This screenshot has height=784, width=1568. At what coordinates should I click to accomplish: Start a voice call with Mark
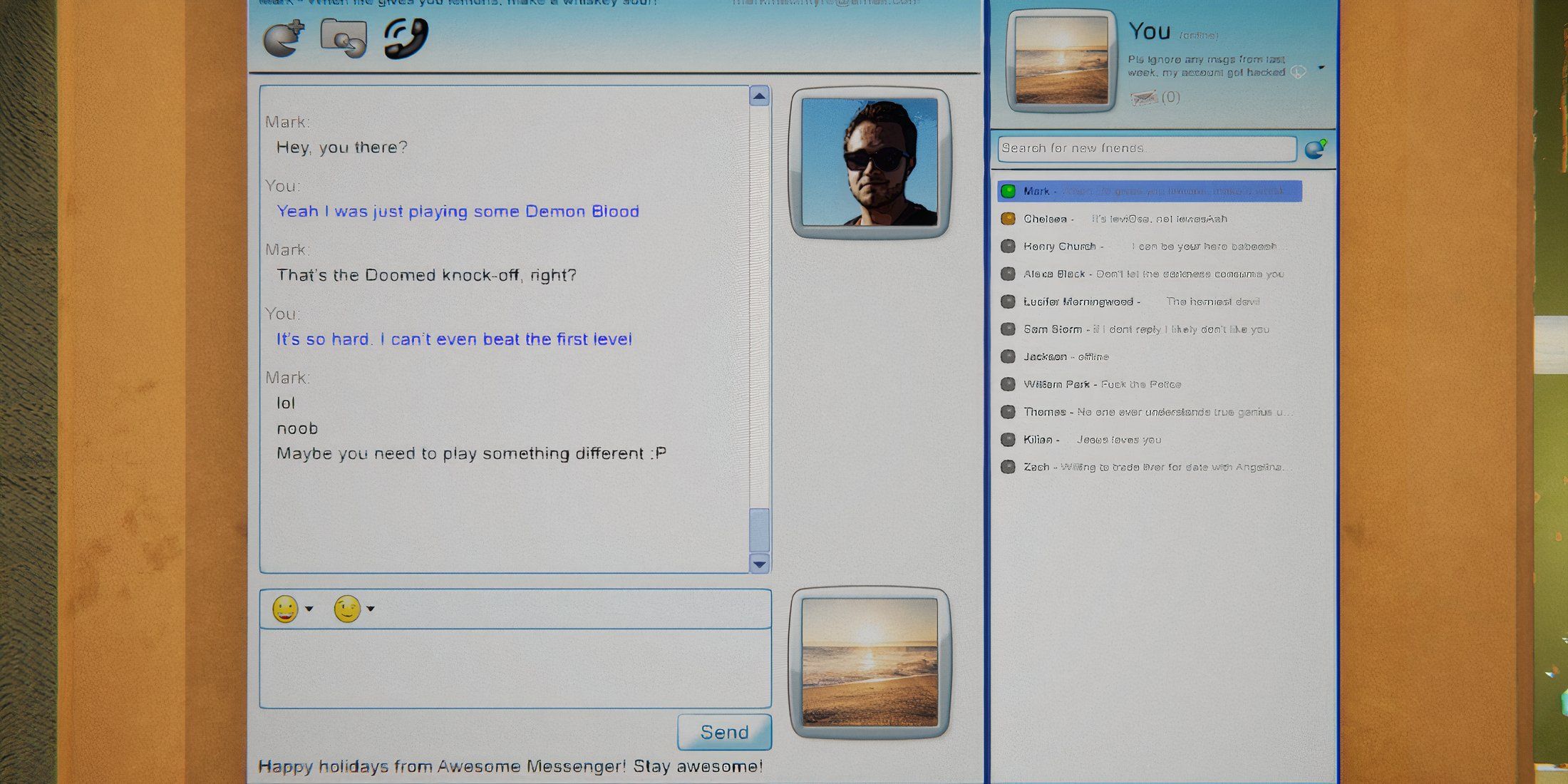point(406,38)
